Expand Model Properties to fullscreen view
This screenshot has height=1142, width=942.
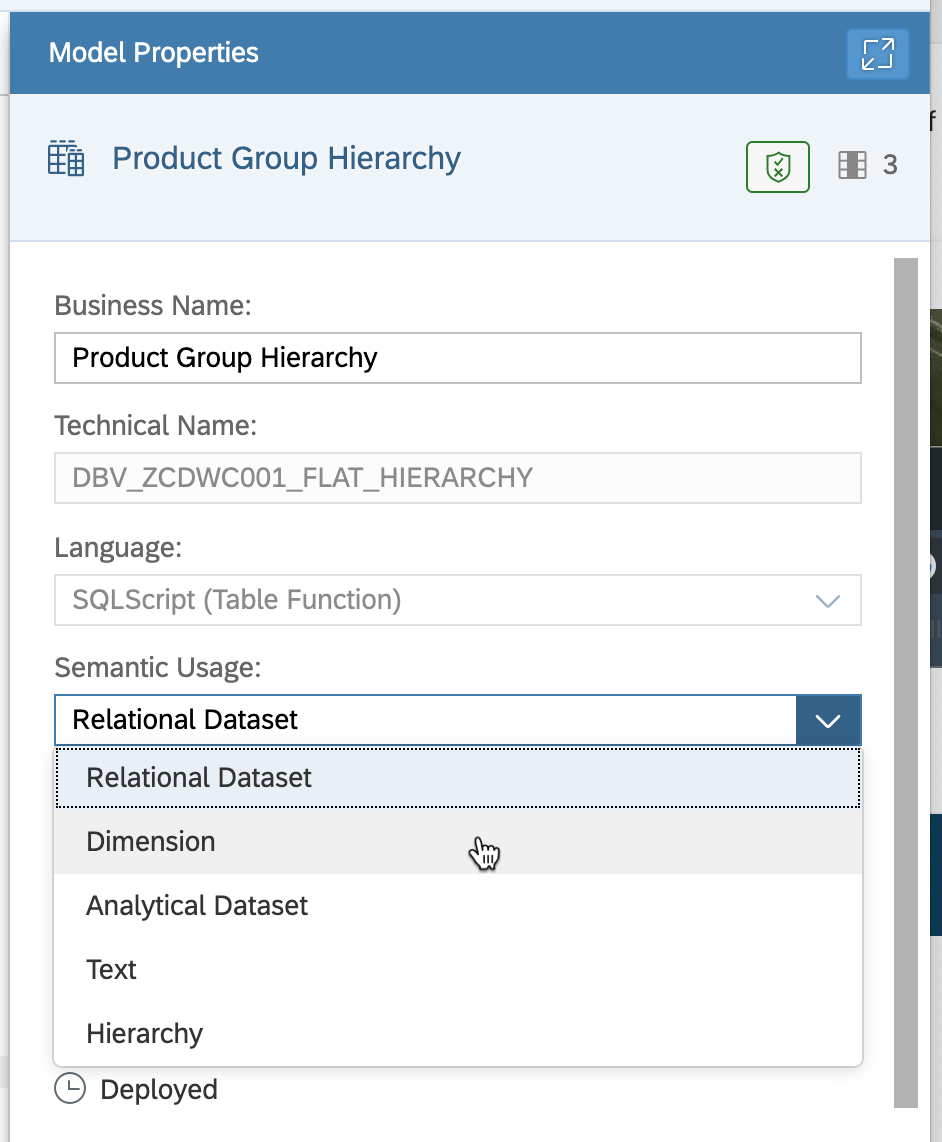[877, 53]
